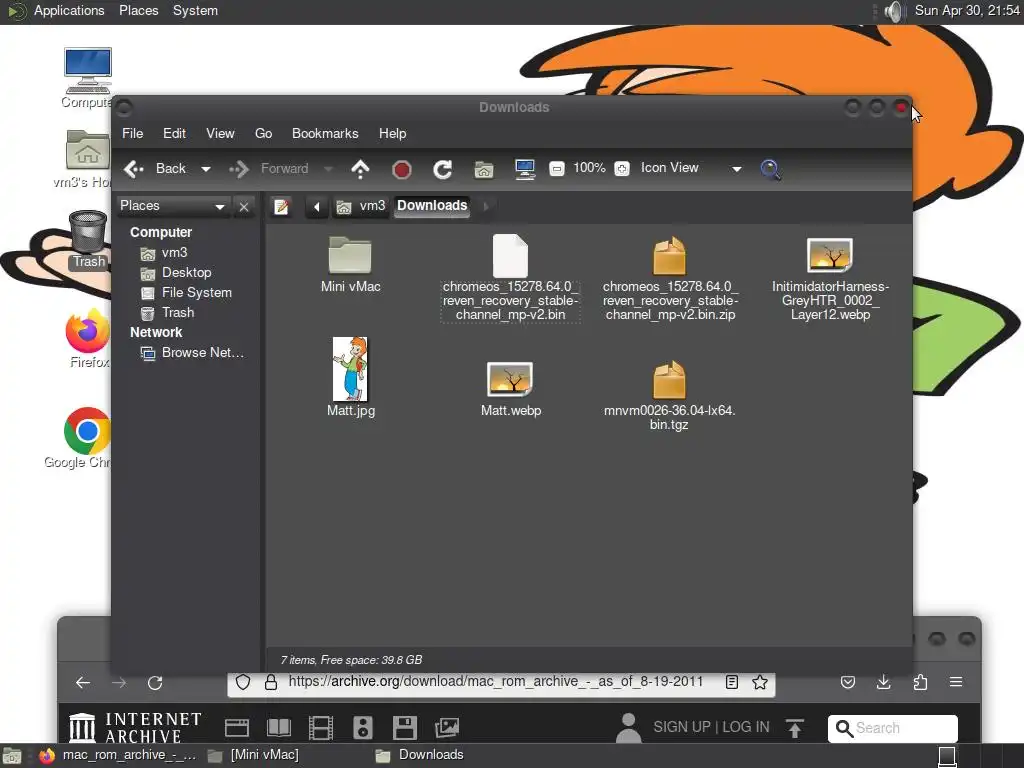
Task: Open the File menu
Action: point(133,133)
